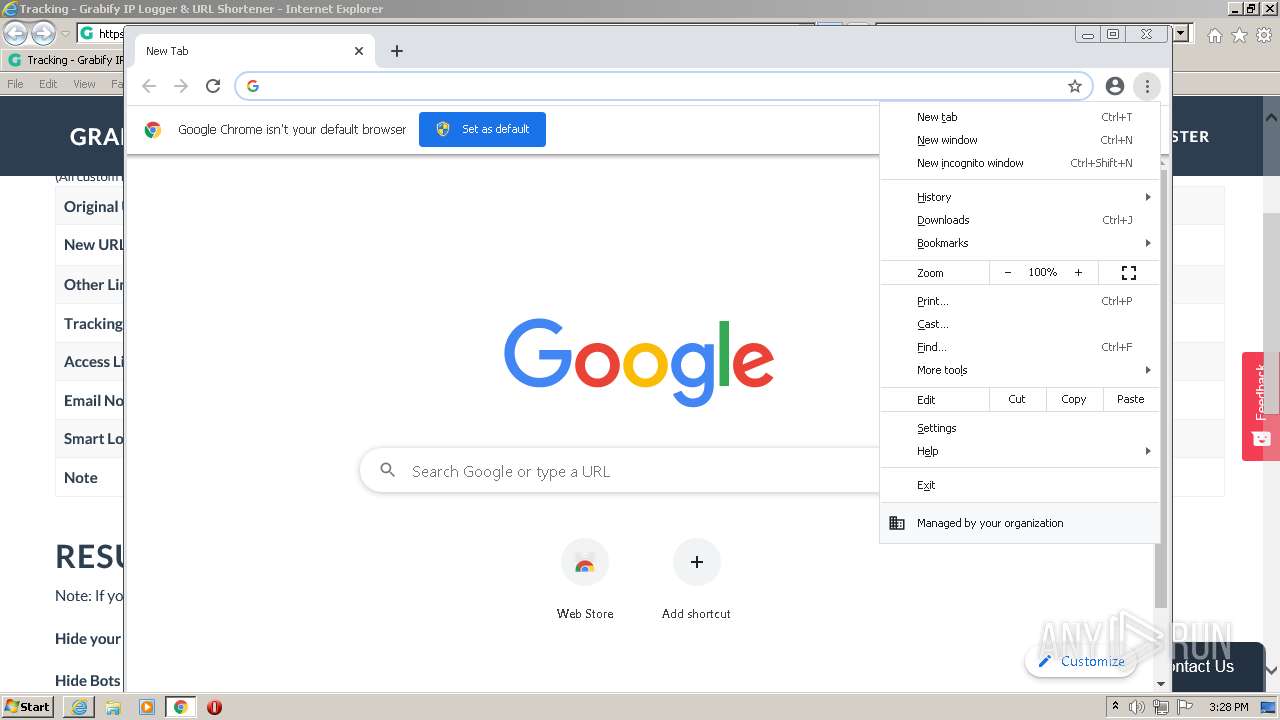Decrease zoom with minus button

pos(1008,273)
